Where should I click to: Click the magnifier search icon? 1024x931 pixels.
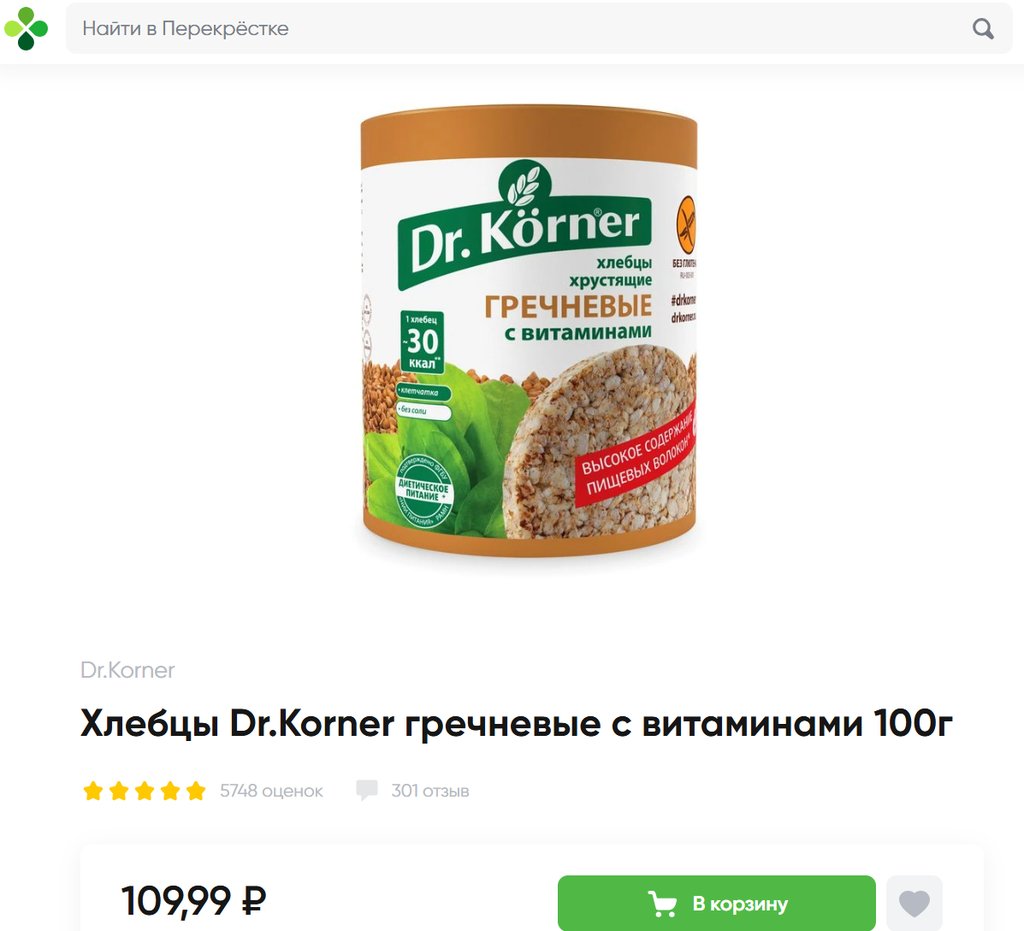click(x=983, y=29)
